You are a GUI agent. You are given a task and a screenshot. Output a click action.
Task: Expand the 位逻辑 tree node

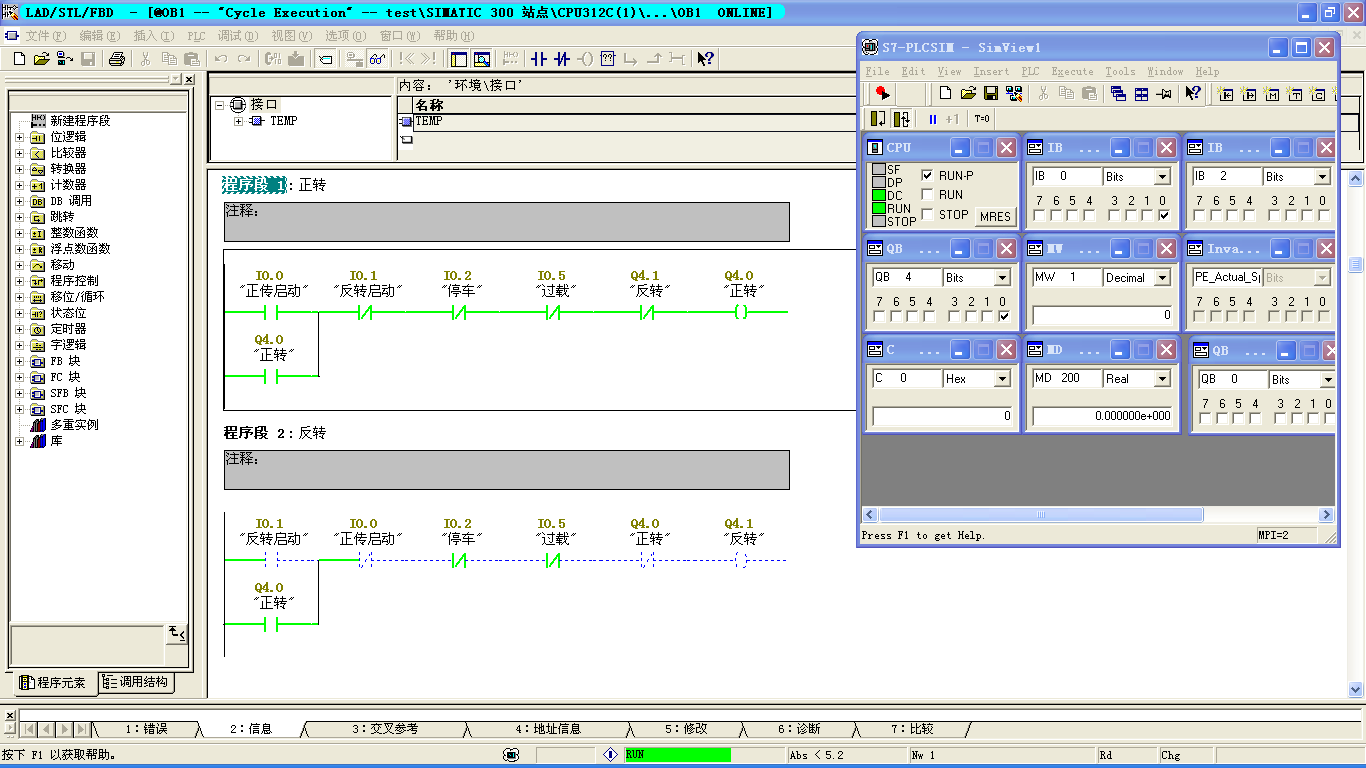click(x=19, y=137)
